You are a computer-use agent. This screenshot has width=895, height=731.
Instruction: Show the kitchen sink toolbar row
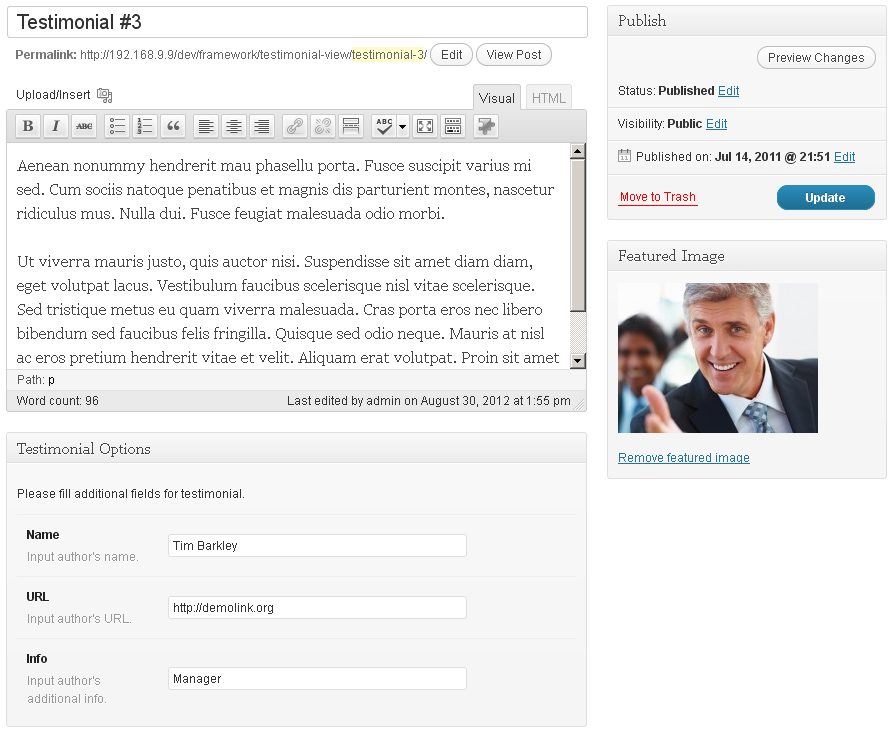pos(453,126)
